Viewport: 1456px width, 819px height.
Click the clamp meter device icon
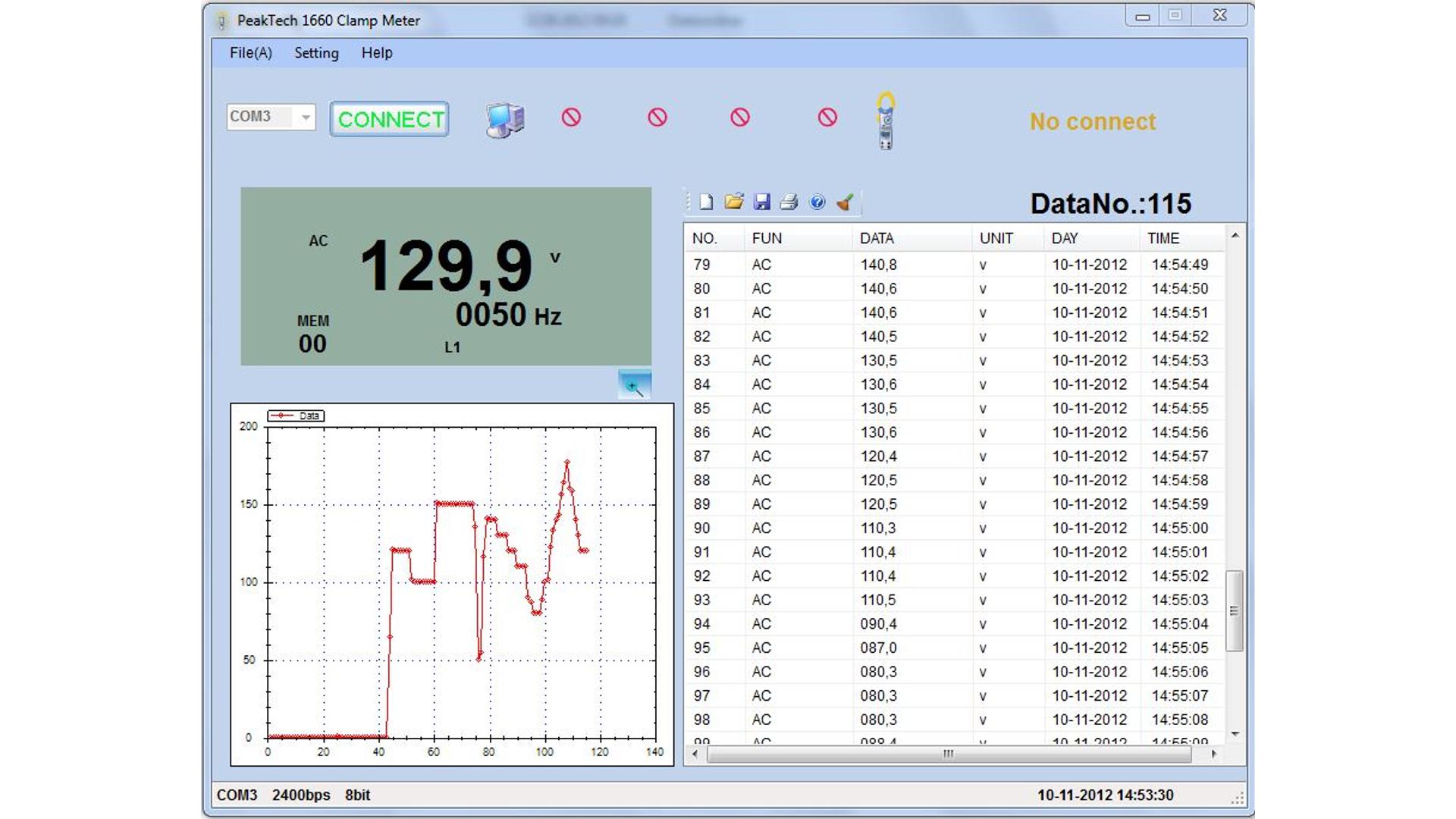pos(886,121)
